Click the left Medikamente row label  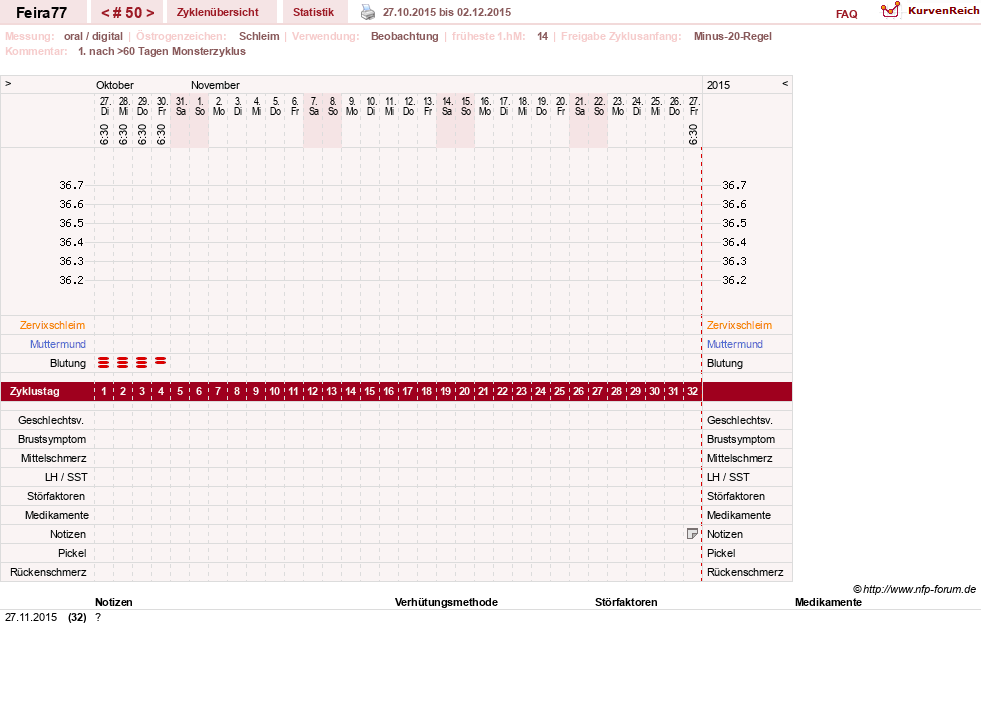(x=56, y=515)
